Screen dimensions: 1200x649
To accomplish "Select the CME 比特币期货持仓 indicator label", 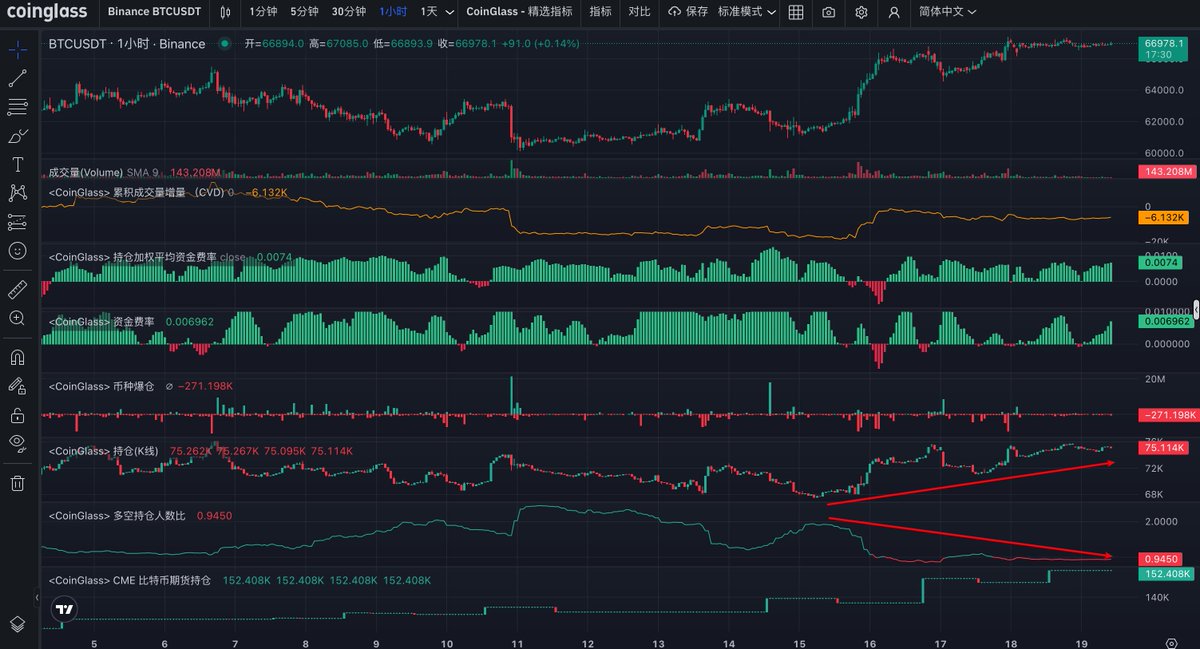I will click(x=130, y=580).
